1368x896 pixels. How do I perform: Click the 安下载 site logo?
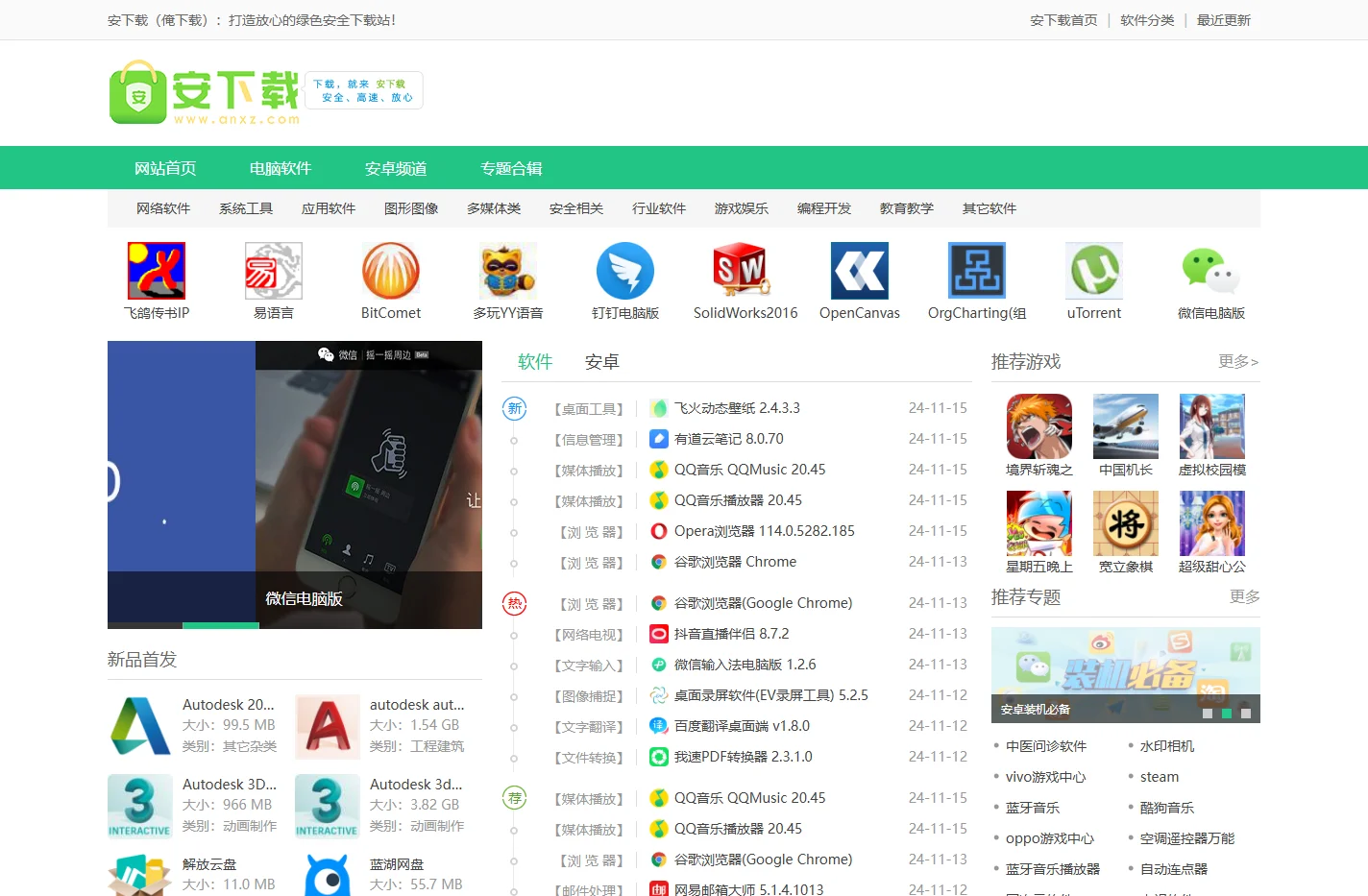[x=205, y=92]
